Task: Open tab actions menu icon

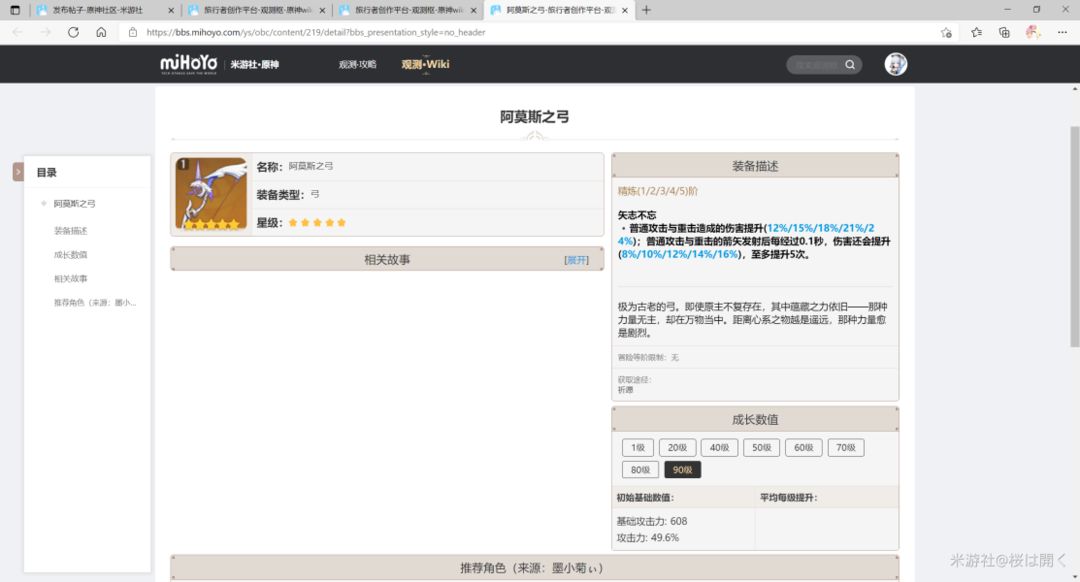Action: (x=14, y=10)
